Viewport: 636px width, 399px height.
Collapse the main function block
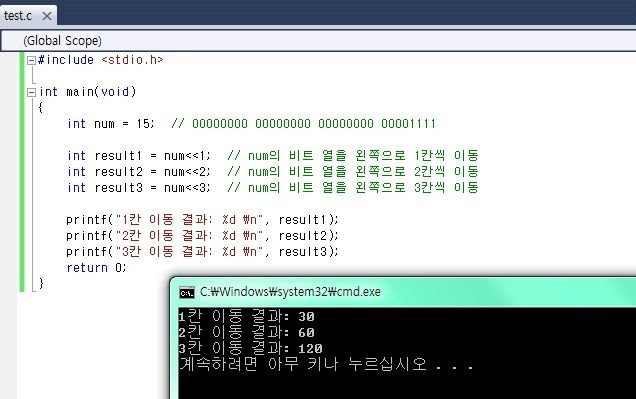pos(31,92)
